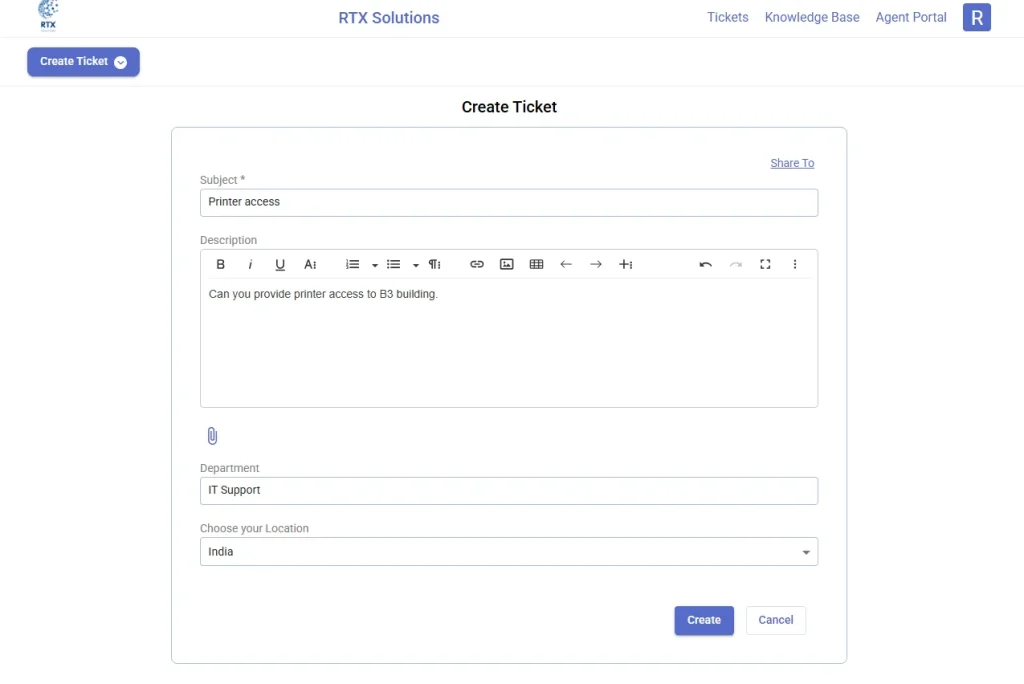Insert an ordered numbered list
Viewport: 1024px width, 684px height.
[x=353, y=265]
